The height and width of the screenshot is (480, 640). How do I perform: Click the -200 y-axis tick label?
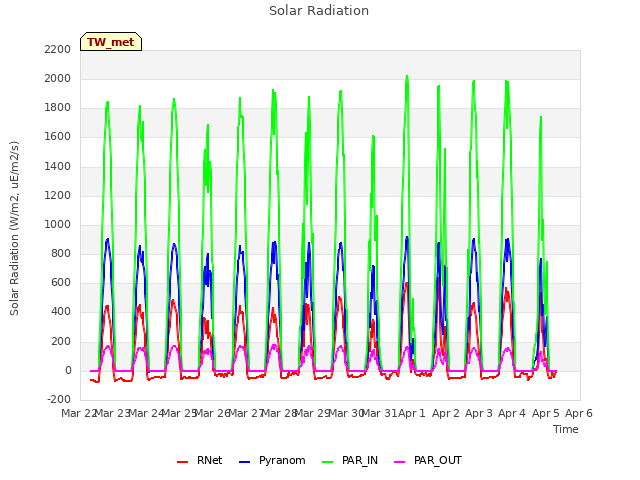pyautogui.click(x=59, y=399)
